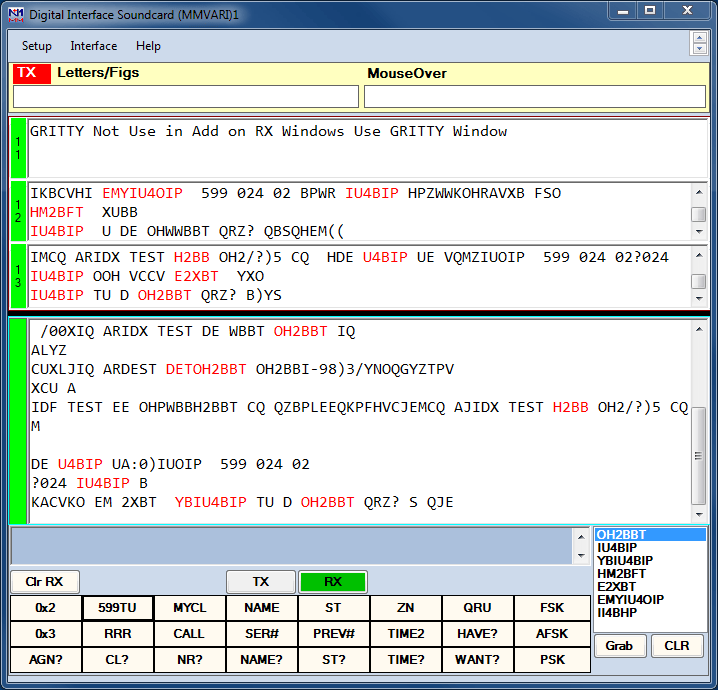
Task: Click the HAVE? macro button
Action: [477, 634]
